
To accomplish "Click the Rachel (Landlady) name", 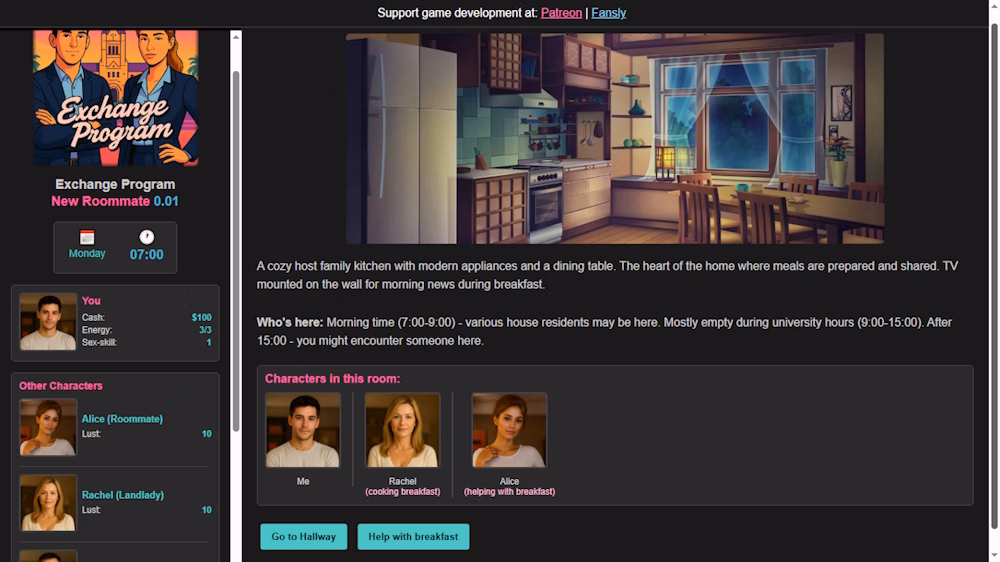I will (x=122, y=495).
